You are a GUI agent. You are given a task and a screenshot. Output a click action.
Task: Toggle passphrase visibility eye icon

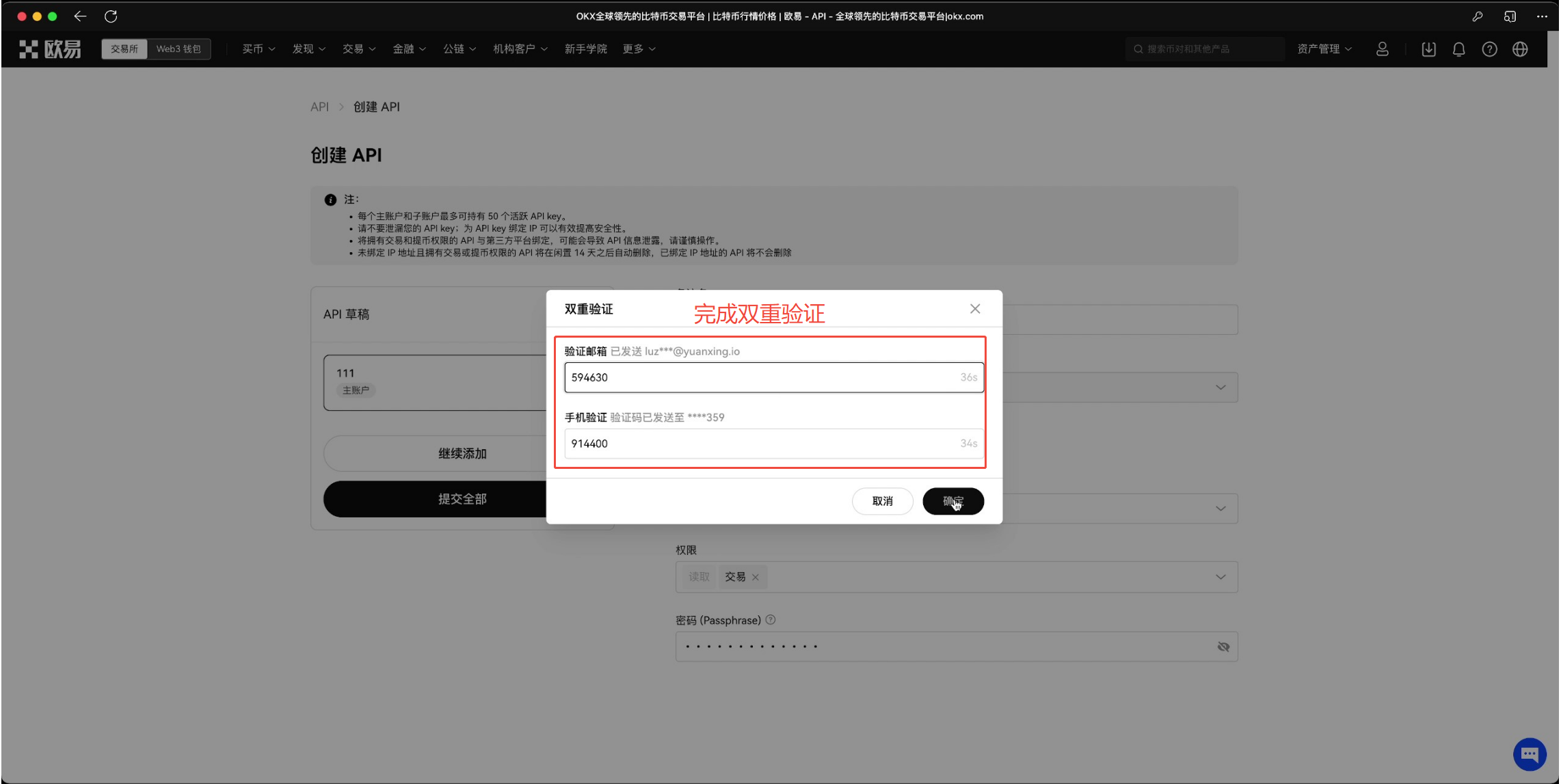click(1223, 647)
